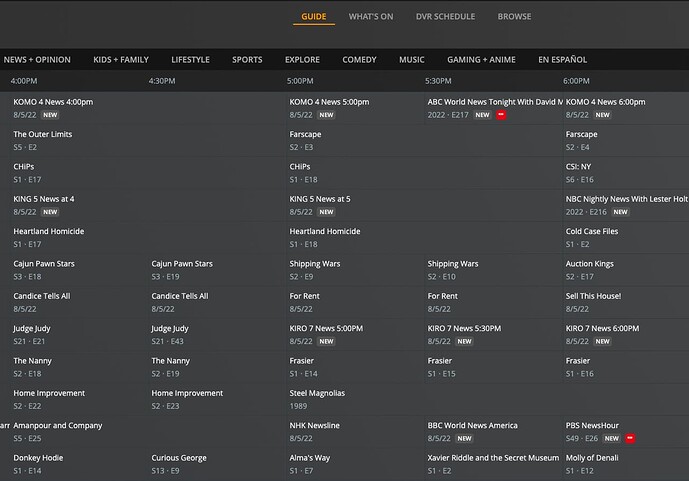The width and height of the screenshot is (689, 481).
Task: Open En Español category
Action: (x=562, y=60)
